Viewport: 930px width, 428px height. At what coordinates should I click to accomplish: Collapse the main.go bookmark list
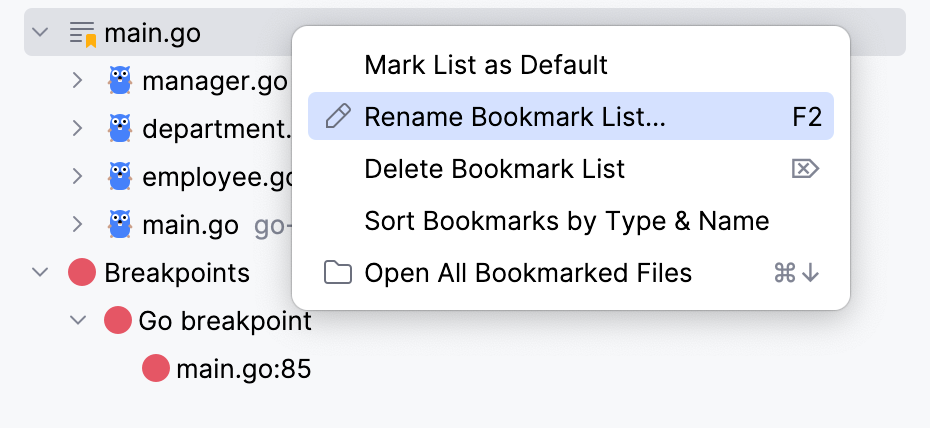pyautogui.click(x=40, y=33)
